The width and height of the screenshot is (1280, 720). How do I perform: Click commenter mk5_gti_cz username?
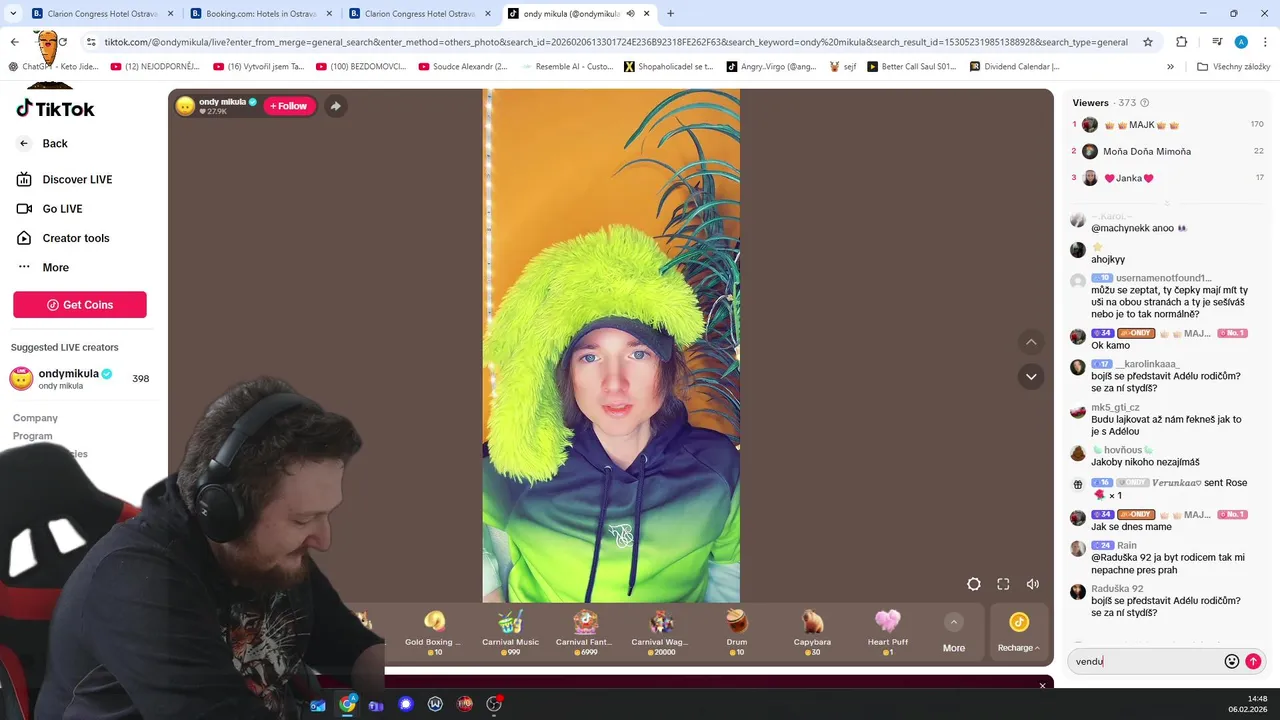[x=1115, y=408]
